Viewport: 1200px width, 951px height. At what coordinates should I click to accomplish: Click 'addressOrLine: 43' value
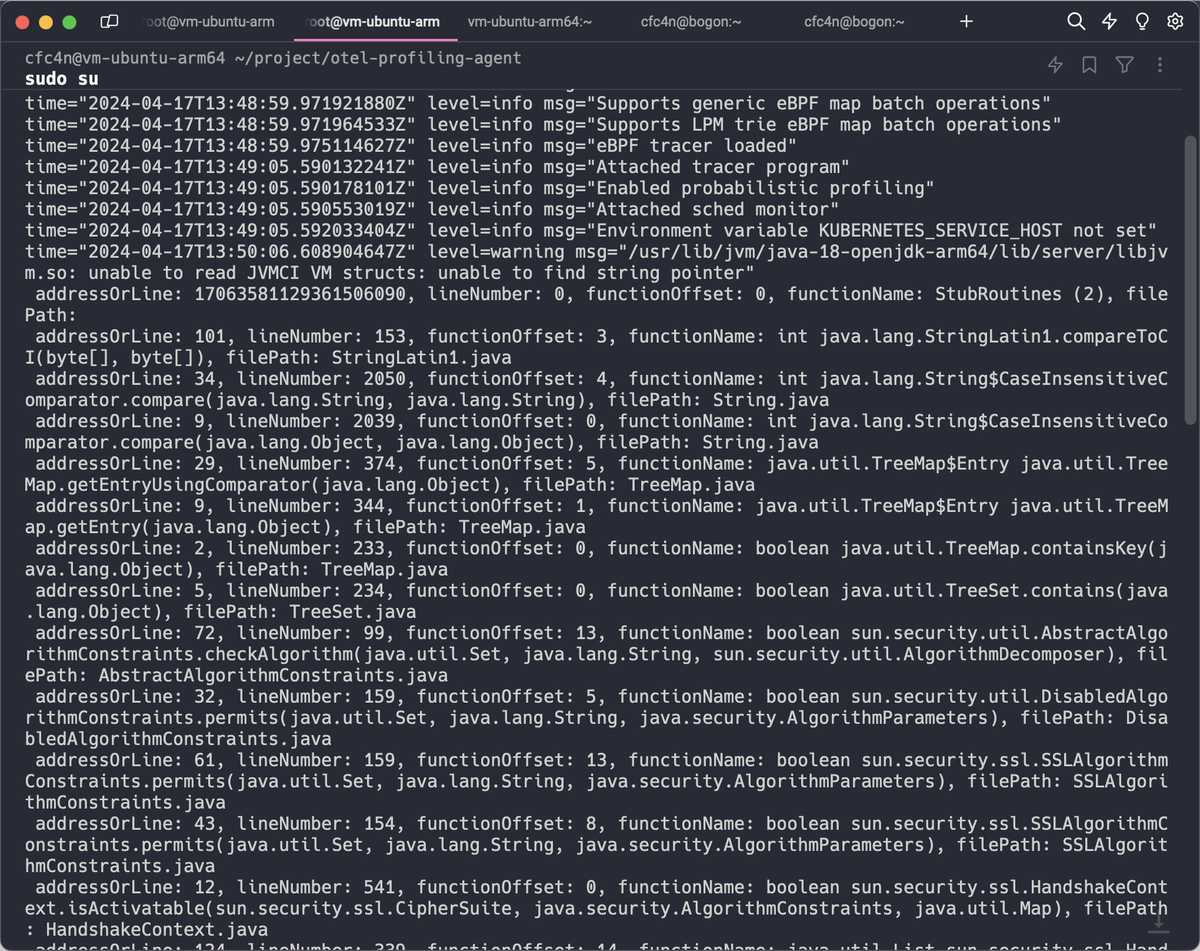click(125, 823)
